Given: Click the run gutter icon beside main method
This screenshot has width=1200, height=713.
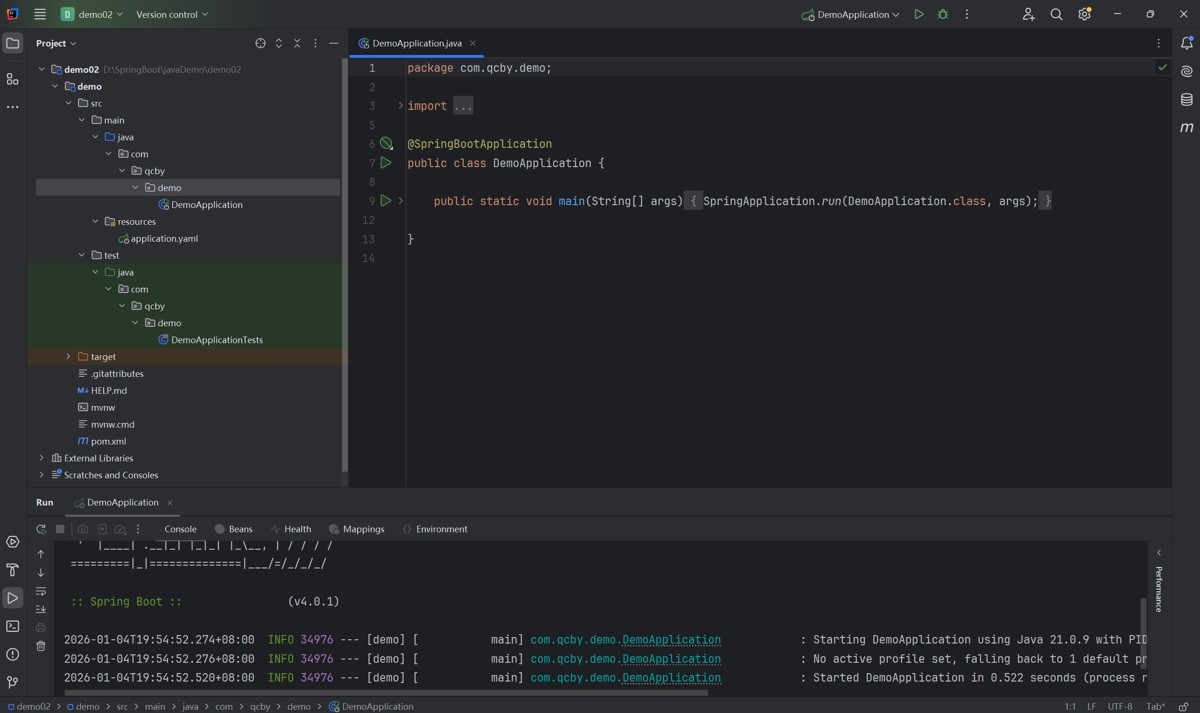Looking at the screenshot, I should pos(386,201).
